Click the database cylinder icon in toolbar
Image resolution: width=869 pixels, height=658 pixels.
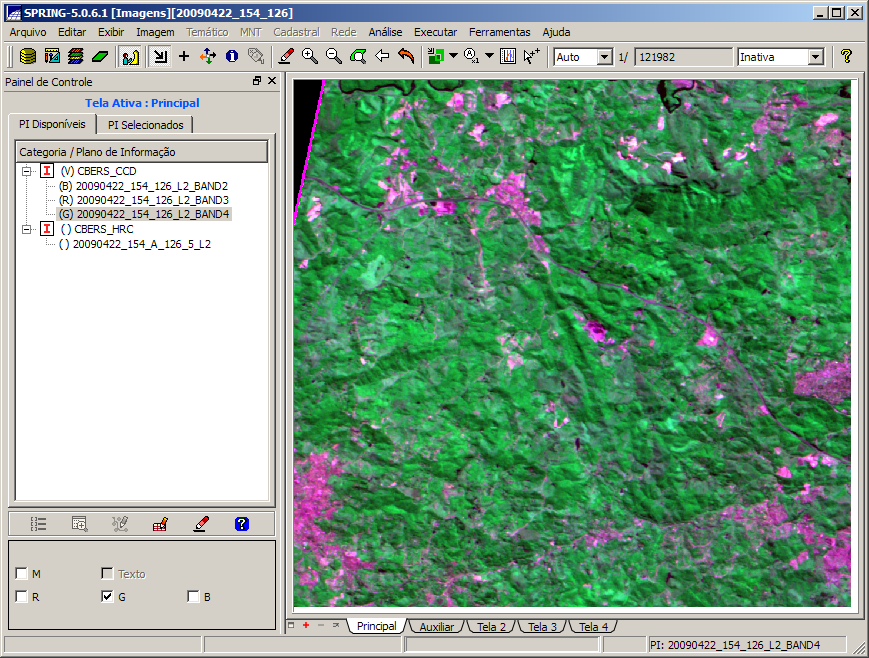(28, 57)
